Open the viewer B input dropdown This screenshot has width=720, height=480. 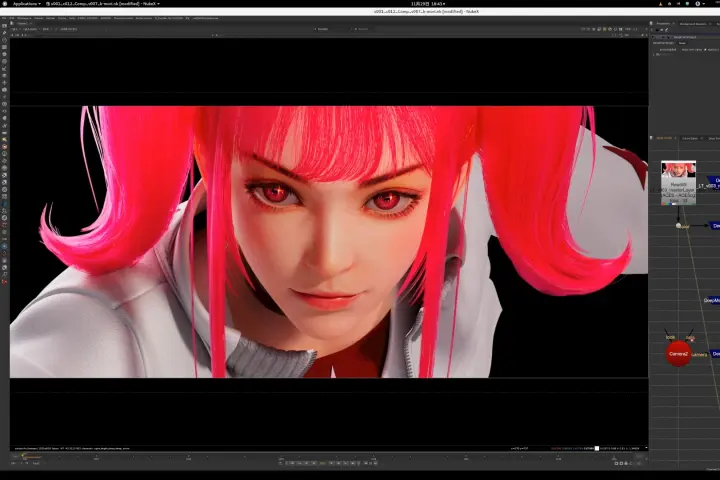point(363,29)
